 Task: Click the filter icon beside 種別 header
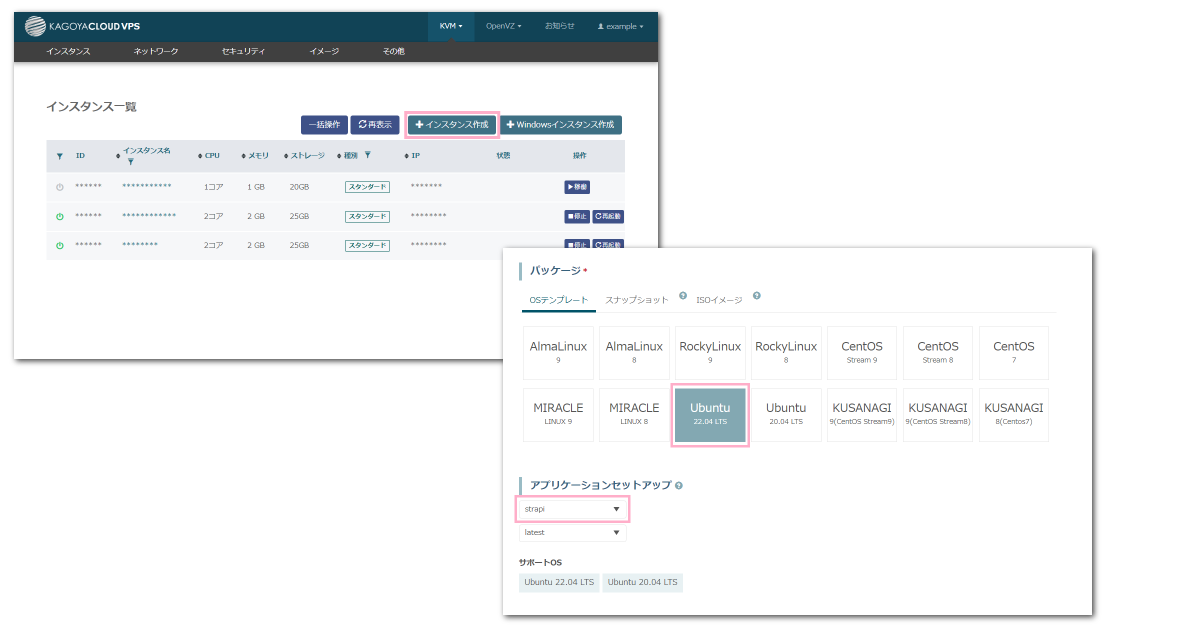(x=368, y=155)
